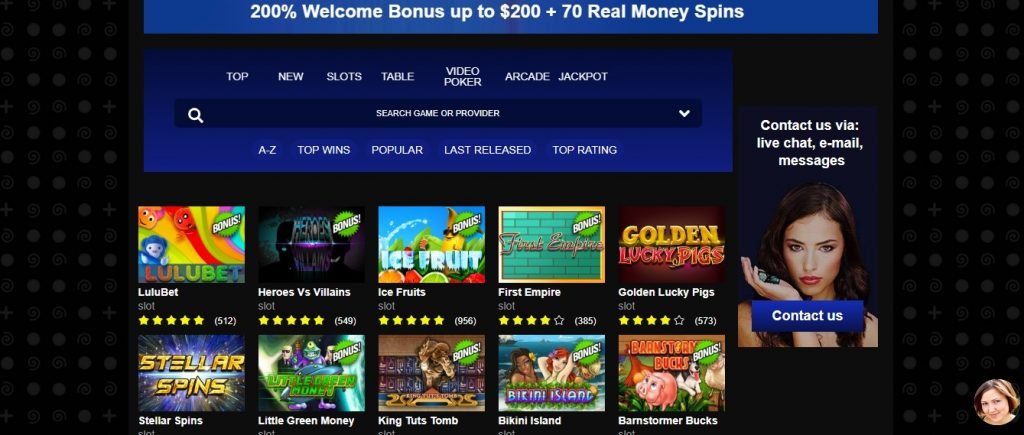
Task: Open Golden Lucky Pigs game thumbnail
Action: click(672, 244)
